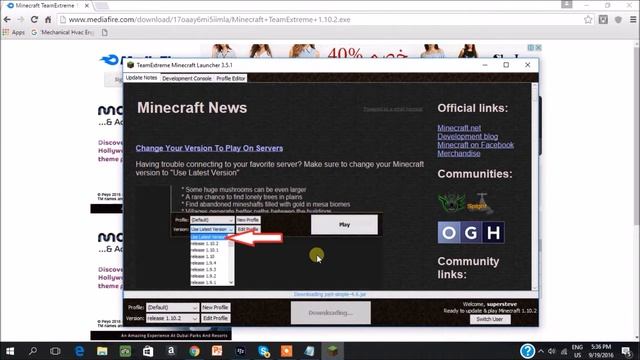Open the Minecraft.net official link
The image size is (640, 360).
coord(459,128)
